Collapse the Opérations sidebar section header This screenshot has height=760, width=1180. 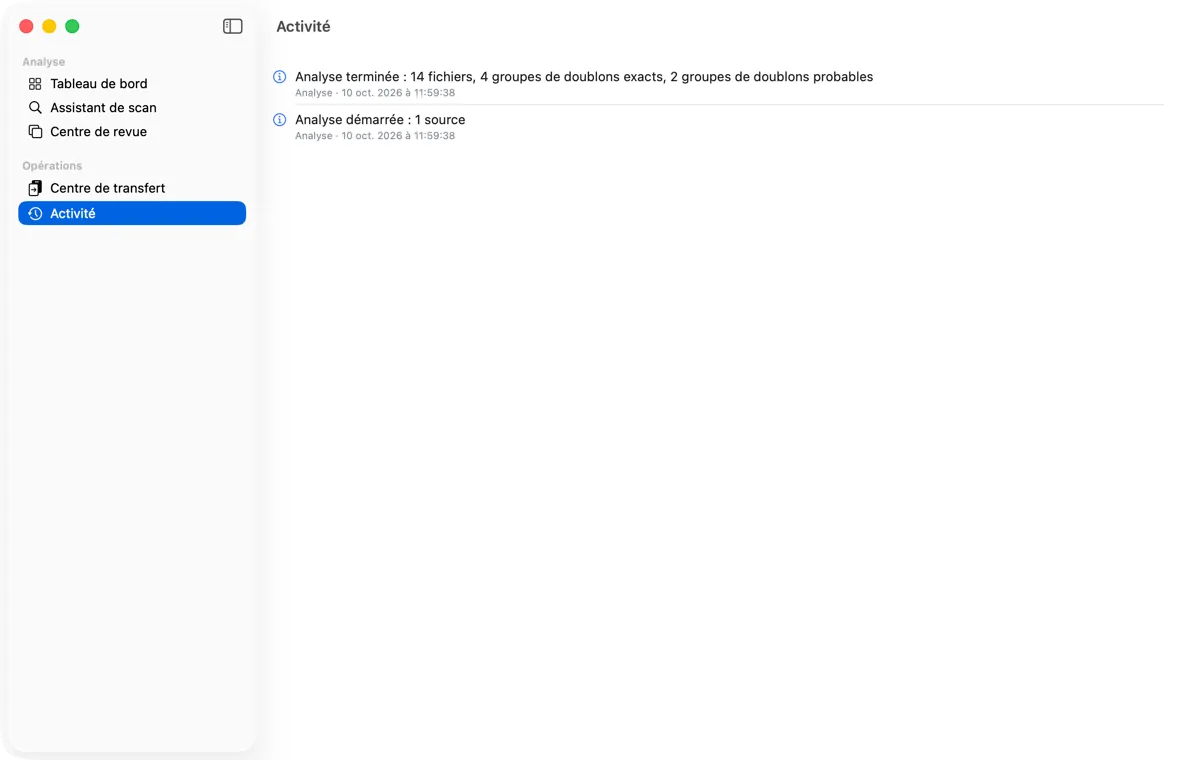(x=52, y=166)
